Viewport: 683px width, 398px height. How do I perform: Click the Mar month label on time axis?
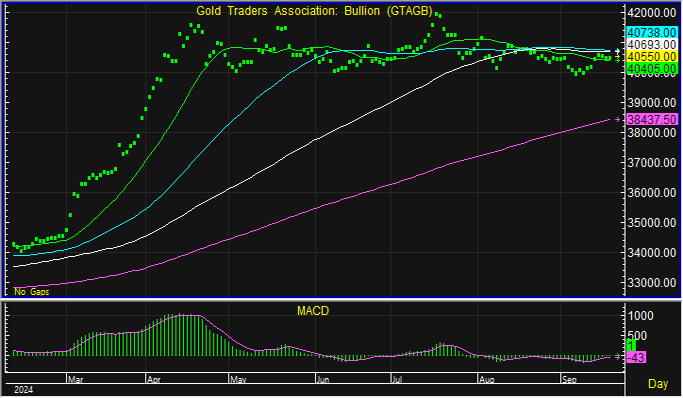(75, 379)
